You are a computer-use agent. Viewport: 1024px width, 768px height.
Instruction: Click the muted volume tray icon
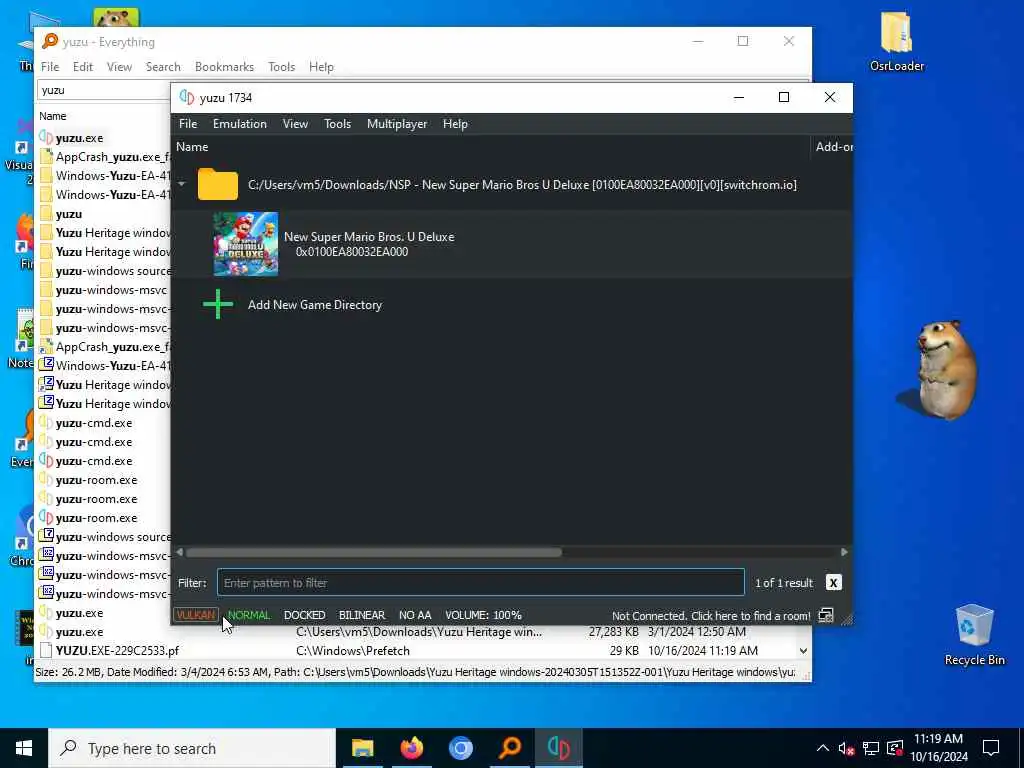point(846,748)
